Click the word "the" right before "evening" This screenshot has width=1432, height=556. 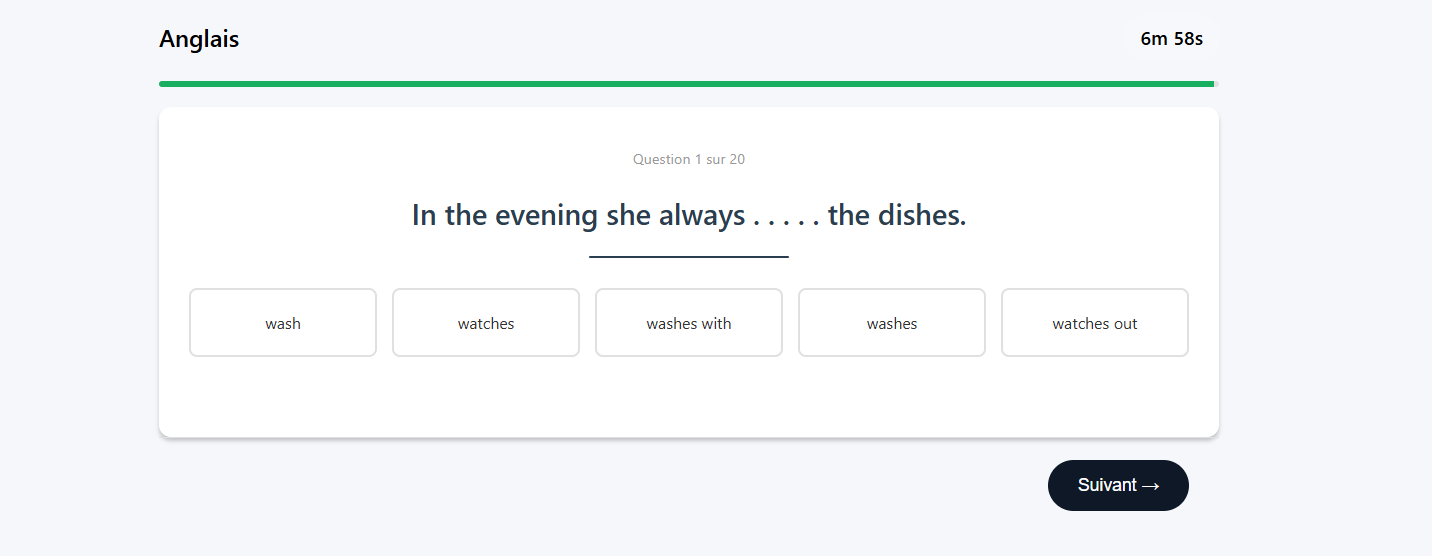tap(466, 216)
